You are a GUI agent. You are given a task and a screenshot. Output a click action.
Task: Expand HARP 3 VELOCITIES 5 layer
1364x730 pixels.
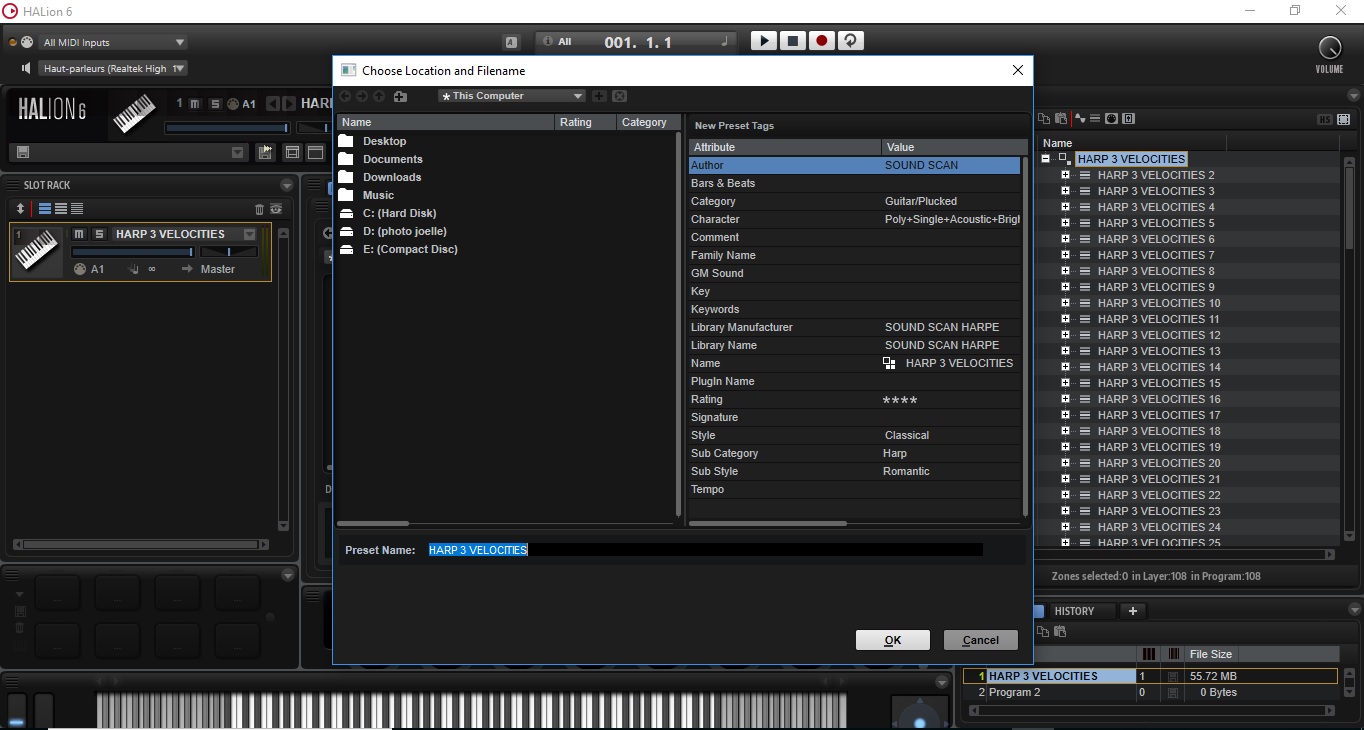point(1065,223)
